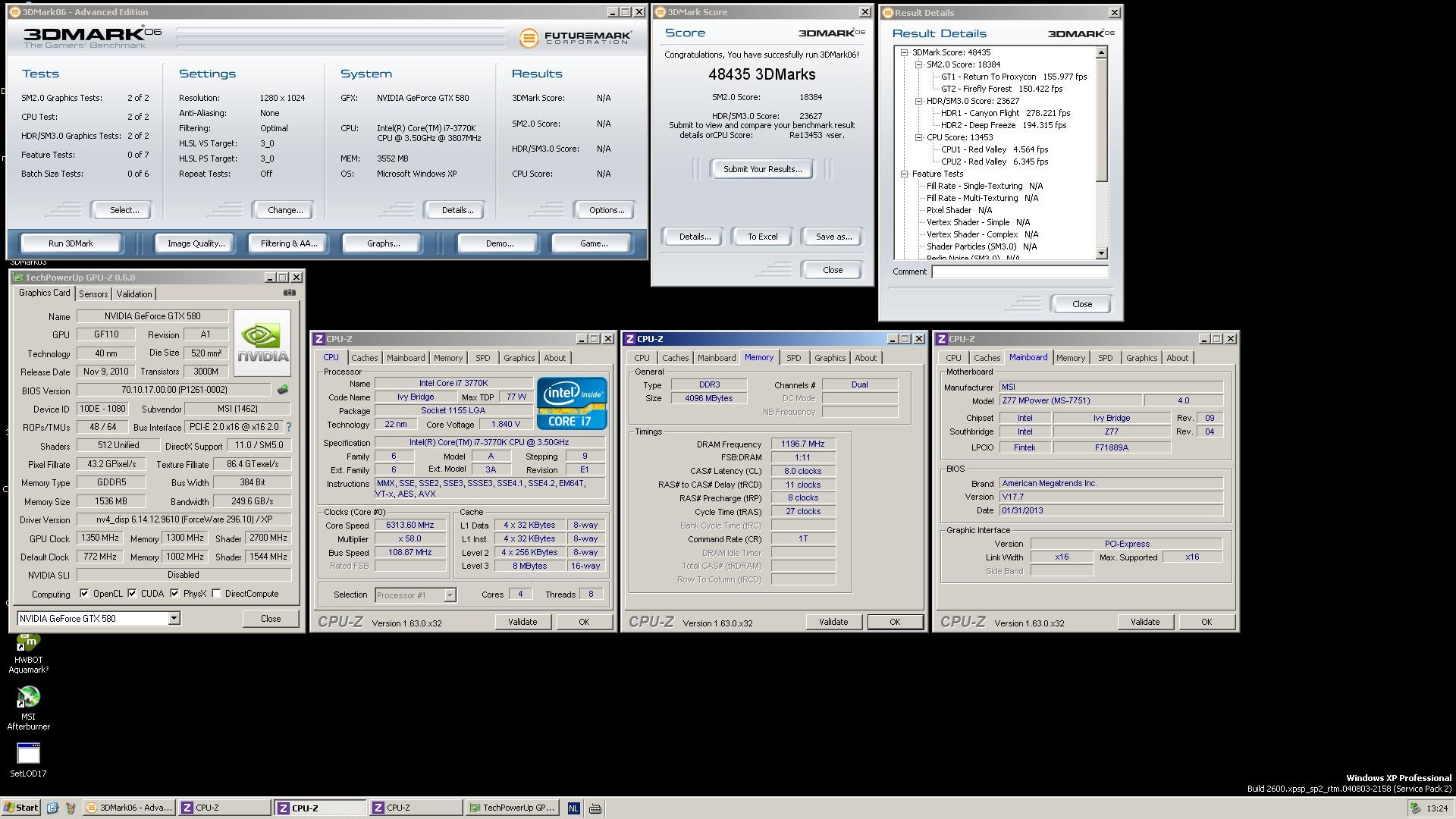The width and height of the screenshot is (1456, 819).
Task: Toggle the PhysX checkbox in GPU-Z
Action: point(175,594)
